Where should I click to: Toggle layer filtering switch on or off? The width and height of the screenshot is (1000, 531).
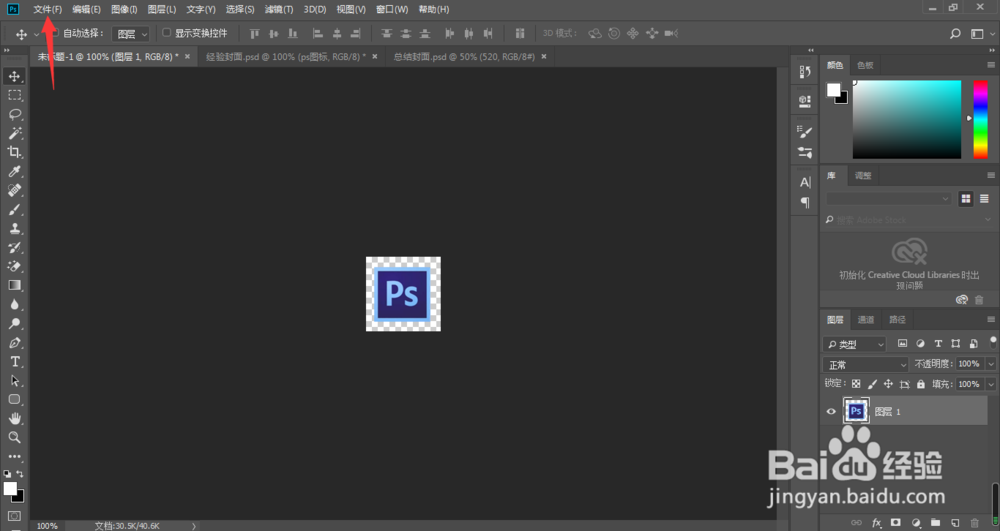tap(993, 343)
